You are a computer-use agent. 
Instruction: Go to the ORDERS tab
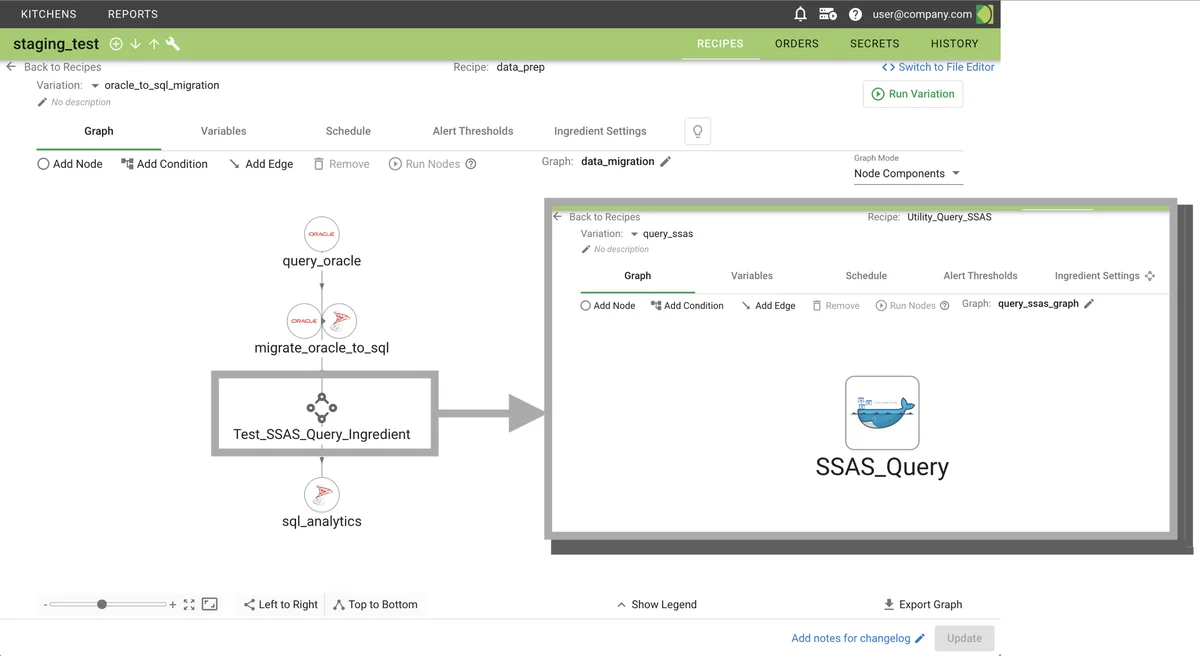point(796,44)
